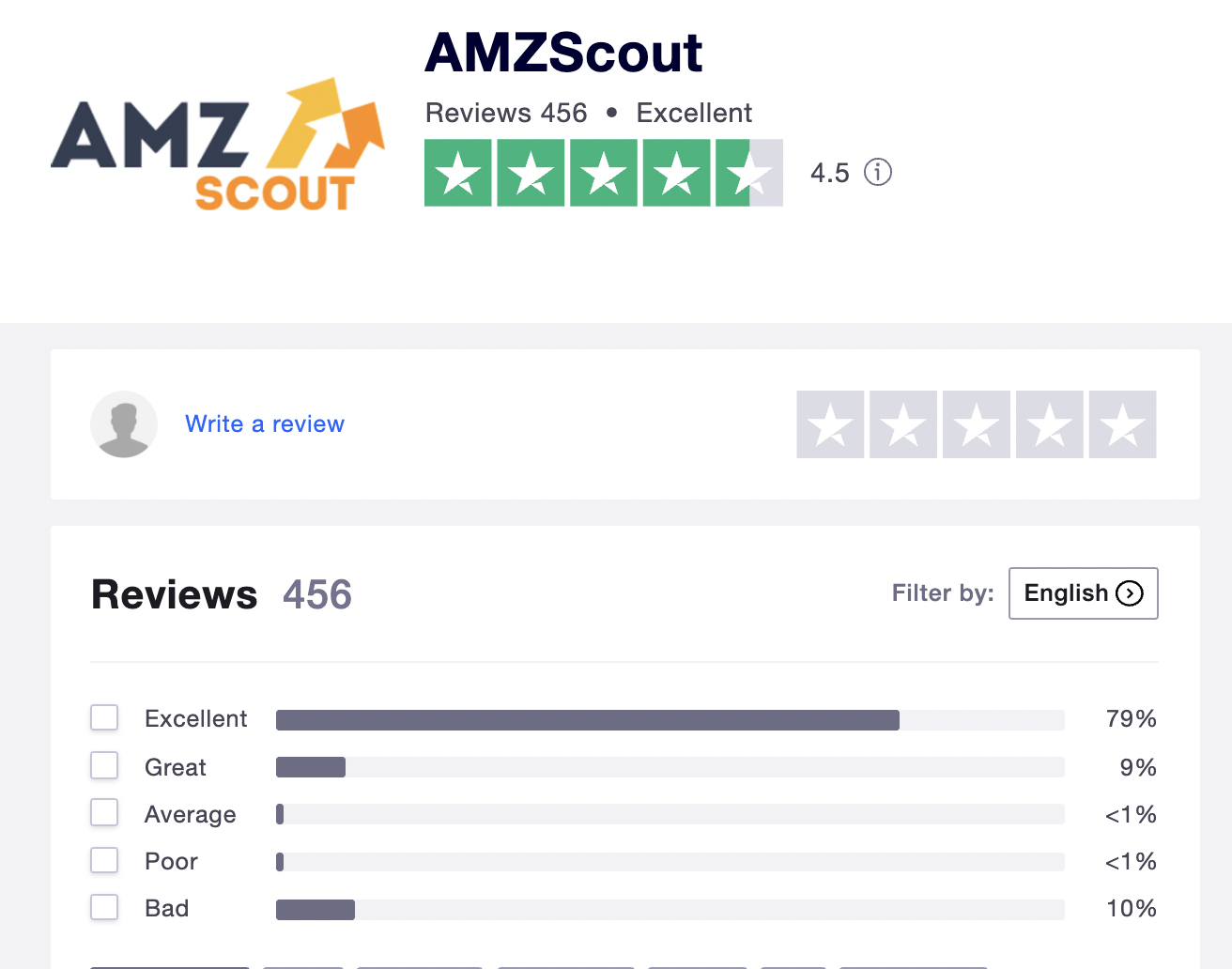Click the Bad 10% rating bar
Image resolution: width=1232 pixels, height=969 pixels.
[x=670, y=909]
